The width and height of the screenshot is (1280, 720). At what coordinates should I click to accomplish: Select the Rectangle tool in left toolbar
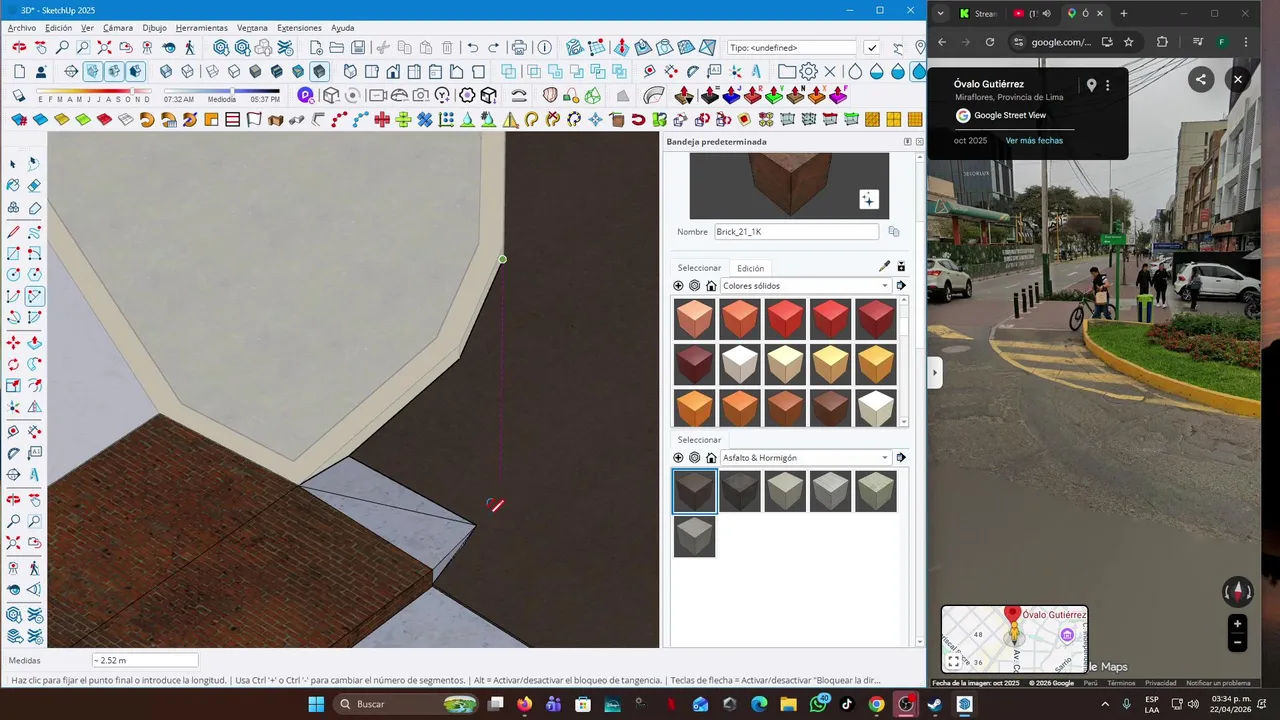(13, 253)
